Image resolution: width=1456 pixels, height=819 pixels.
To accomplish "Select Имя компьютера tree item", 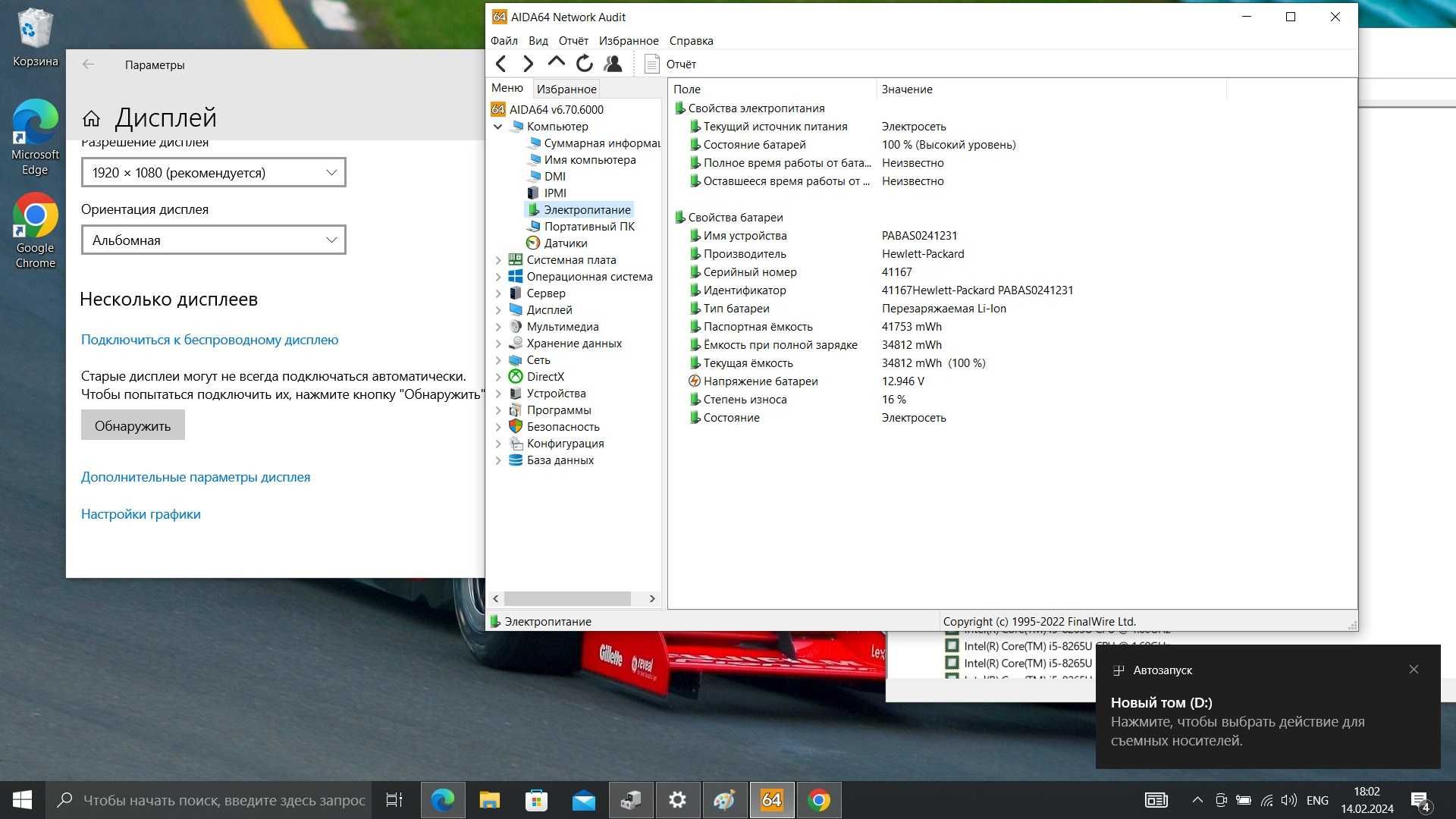I will (582, 159).
